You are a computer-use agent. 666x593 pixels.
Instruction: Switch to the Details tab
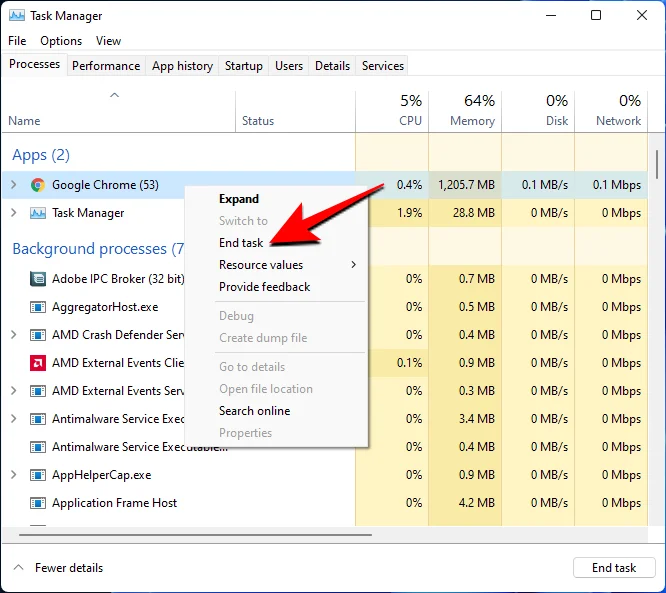[x=333, y=66]
